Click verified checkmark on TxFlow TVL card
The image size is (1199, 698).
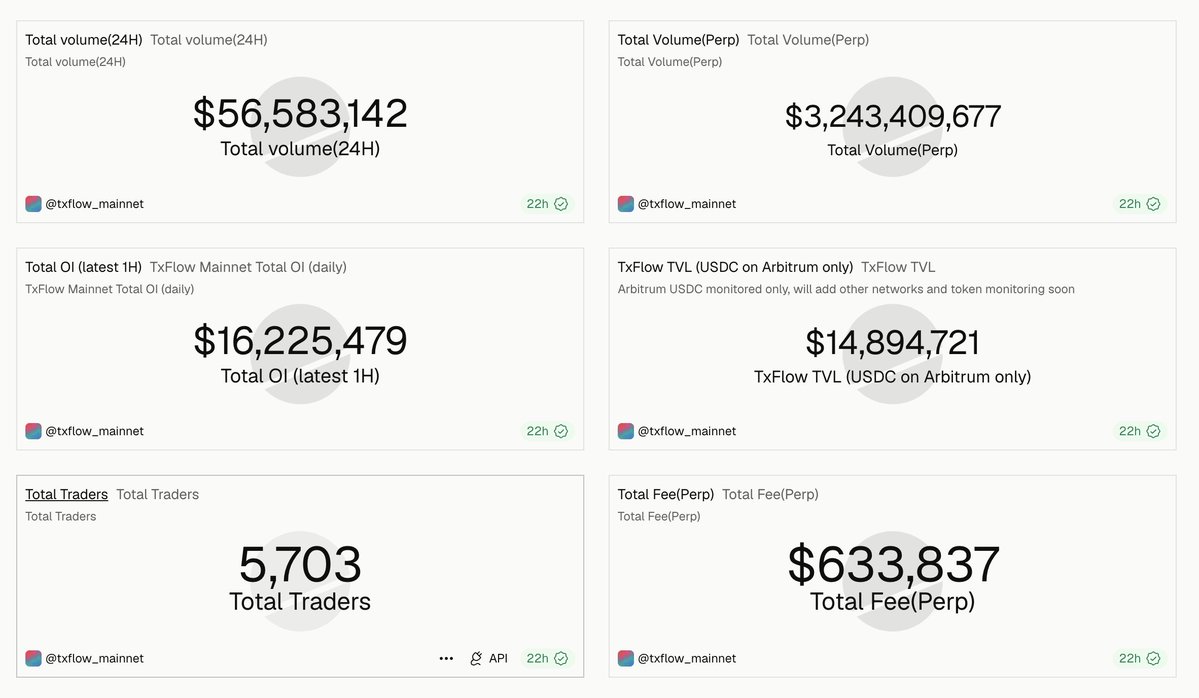pyautogui.click(x=1154, y=431)
